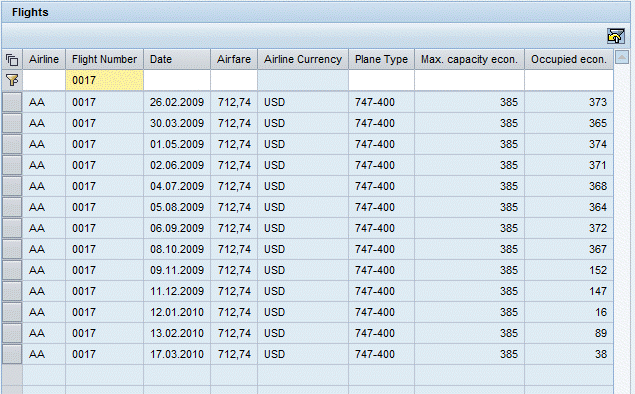This screenshot has width=635, height=394.
Task: Open the table settings icon top right
Action: pos(616,36)
